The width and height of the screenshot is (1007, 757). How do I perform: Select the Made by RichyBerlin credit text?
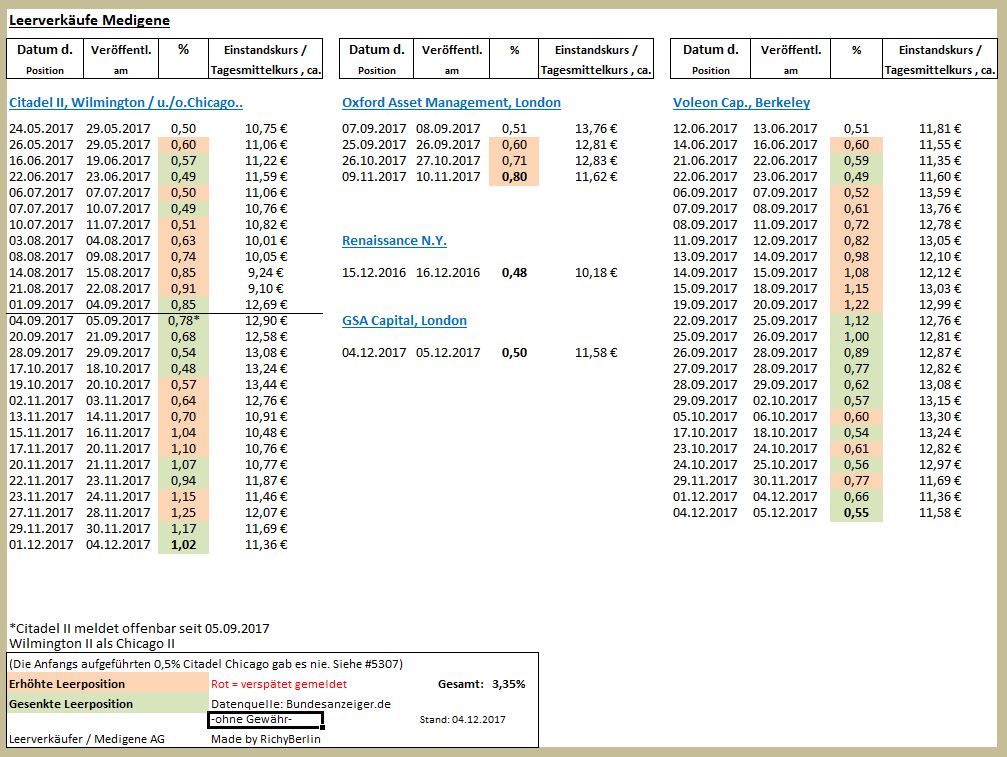click(x=268, y=738)
